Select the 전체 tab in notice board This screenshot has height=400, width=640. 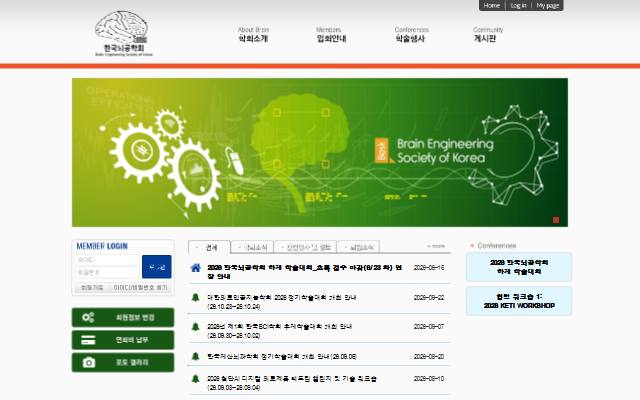[x=209, y=247]
